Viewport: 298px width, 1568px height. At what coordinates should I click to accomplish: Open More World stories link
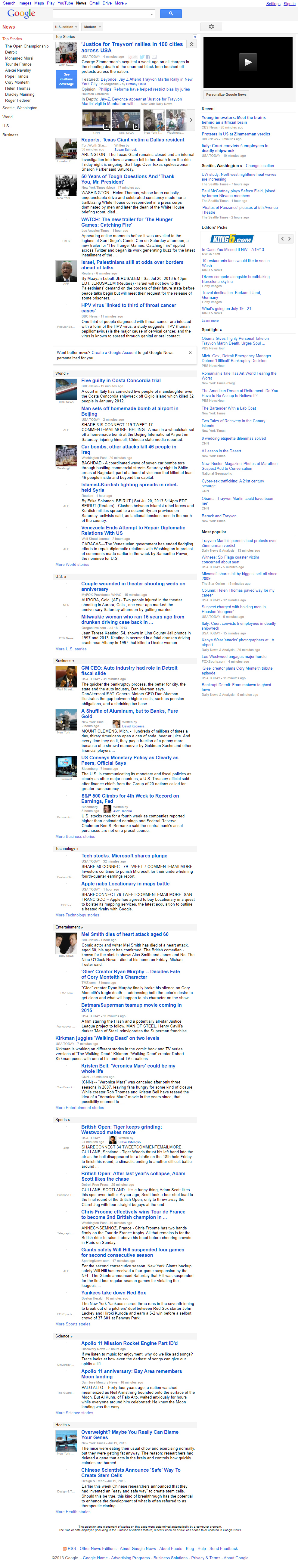[72, 564]
